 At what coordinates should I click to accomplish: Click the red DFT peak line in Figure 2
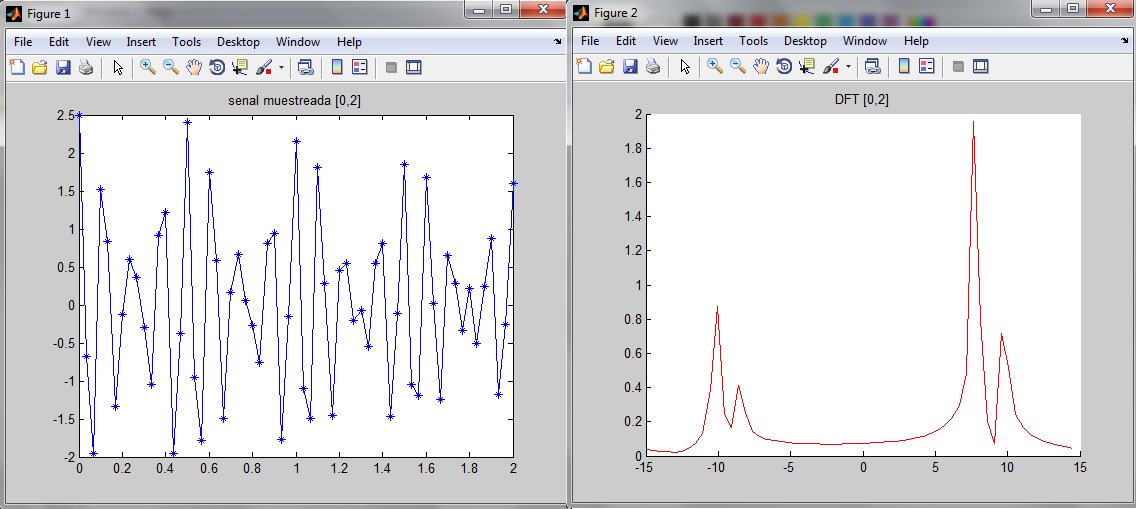[x=973, y=130]
